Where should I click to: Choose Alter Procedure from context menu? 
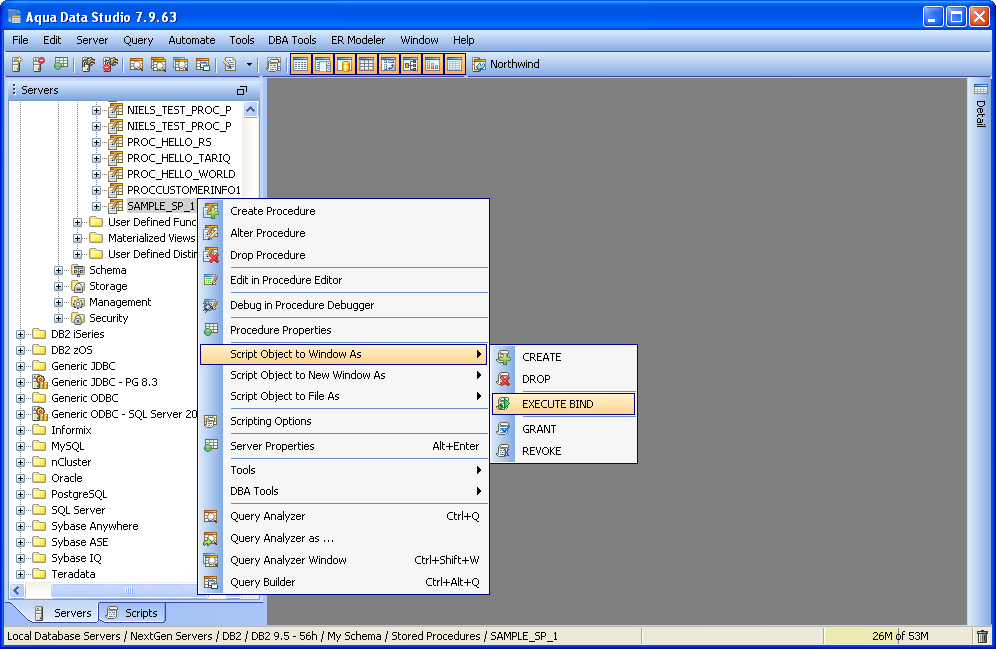click(x=344, y=233)
